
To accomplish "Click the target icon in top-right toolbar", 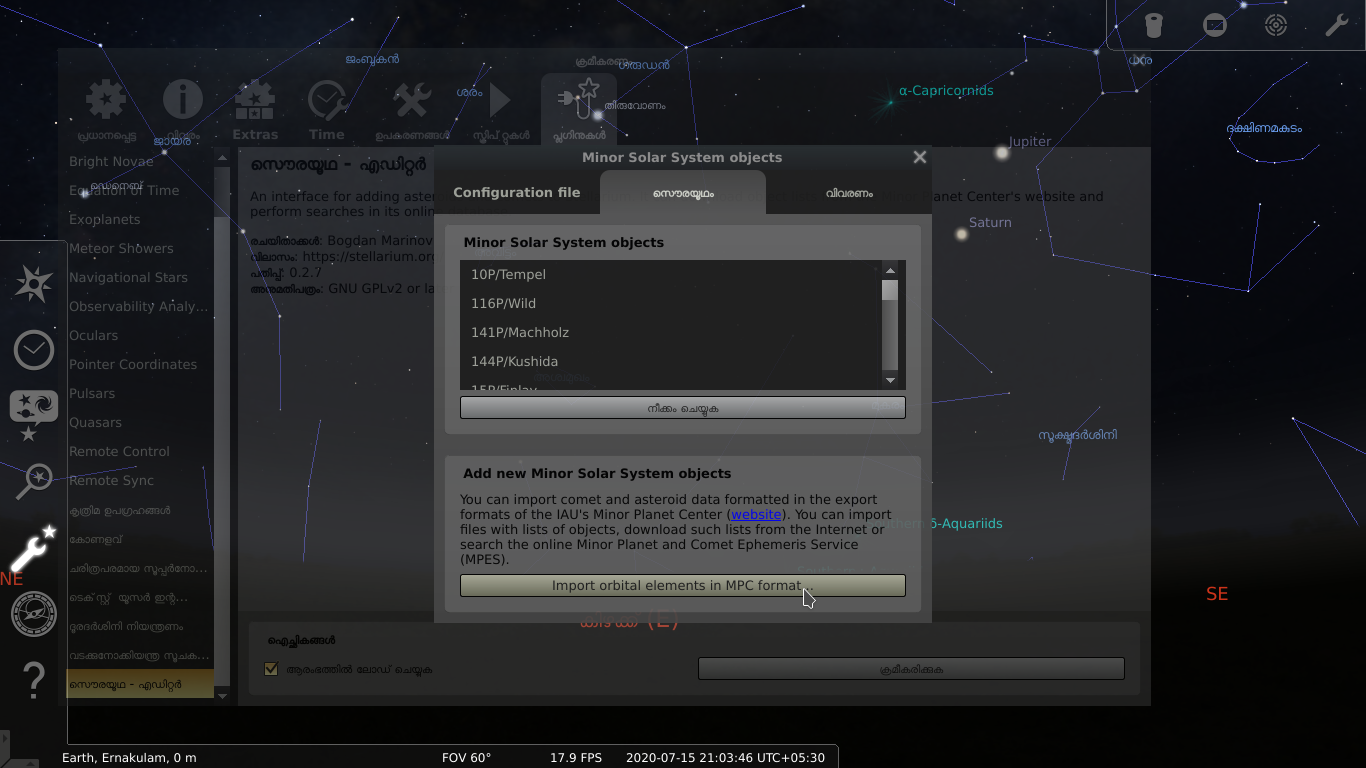I will pos(1276,25).
